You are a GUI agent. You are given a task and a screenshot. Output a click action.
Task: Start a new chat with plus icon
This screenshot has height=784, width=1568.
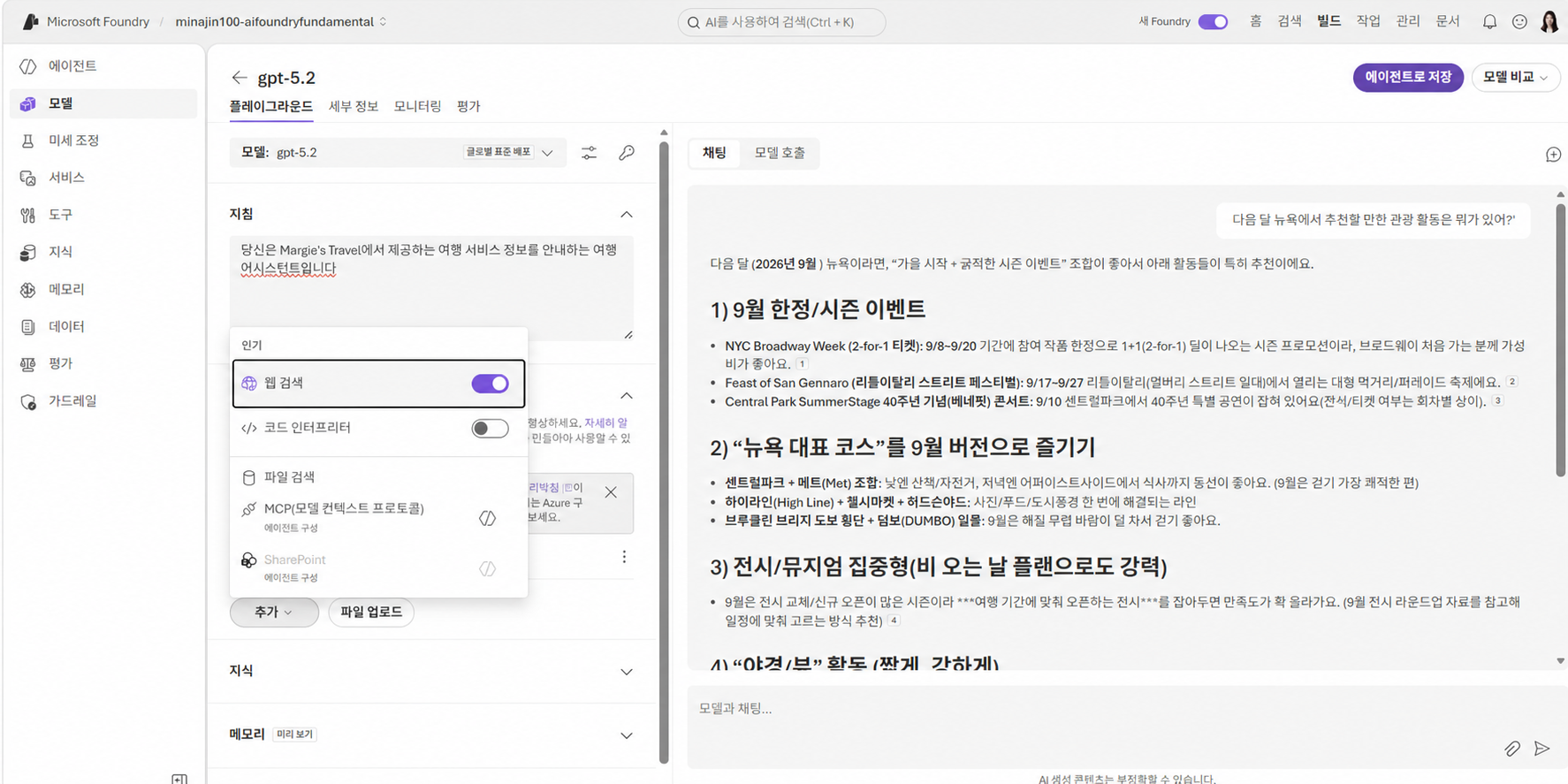pyautogui.click(x=1553, y=155)
